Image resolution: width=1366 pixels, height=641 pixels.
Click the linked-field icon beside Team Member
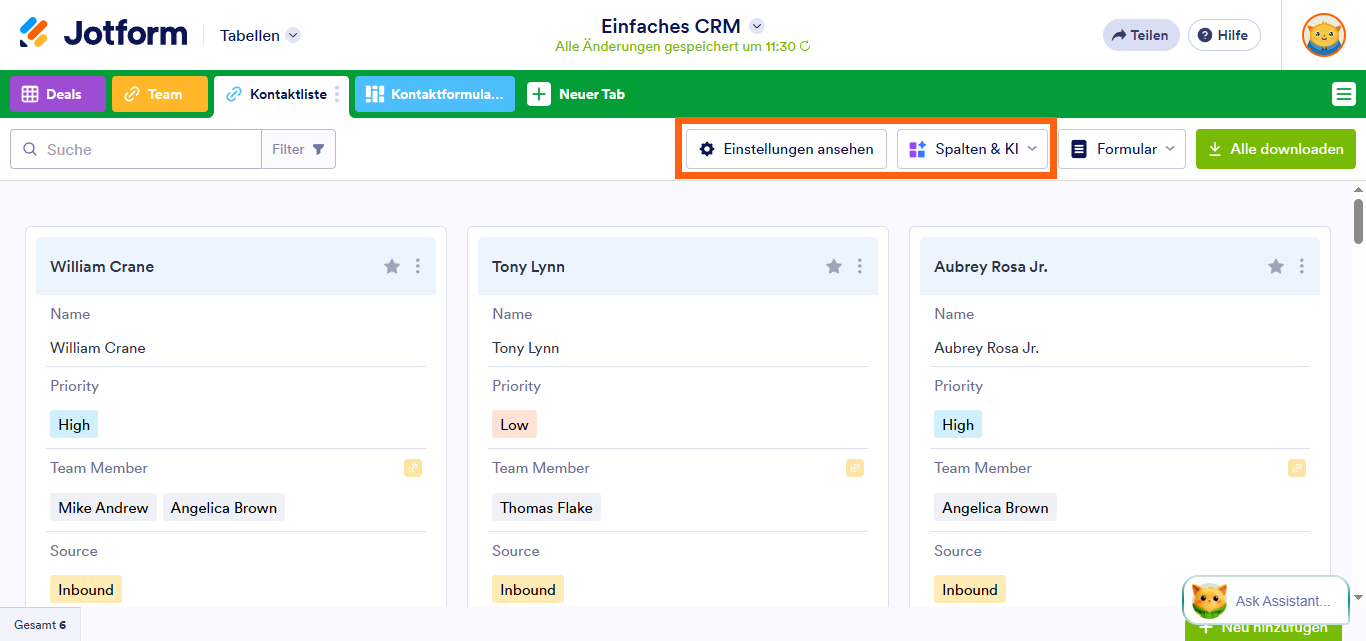tap(413, 468)
